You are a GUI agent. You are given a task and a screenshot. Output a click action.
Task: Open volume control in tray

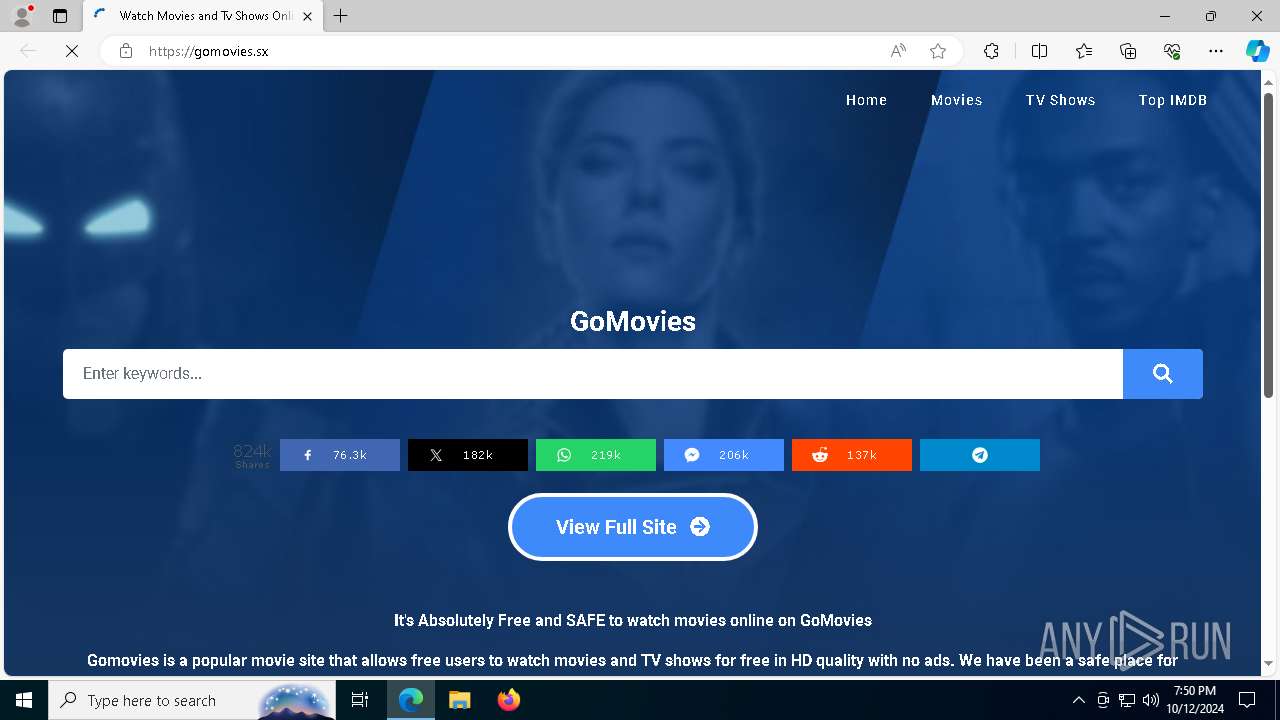click(x=1150, y=700)
